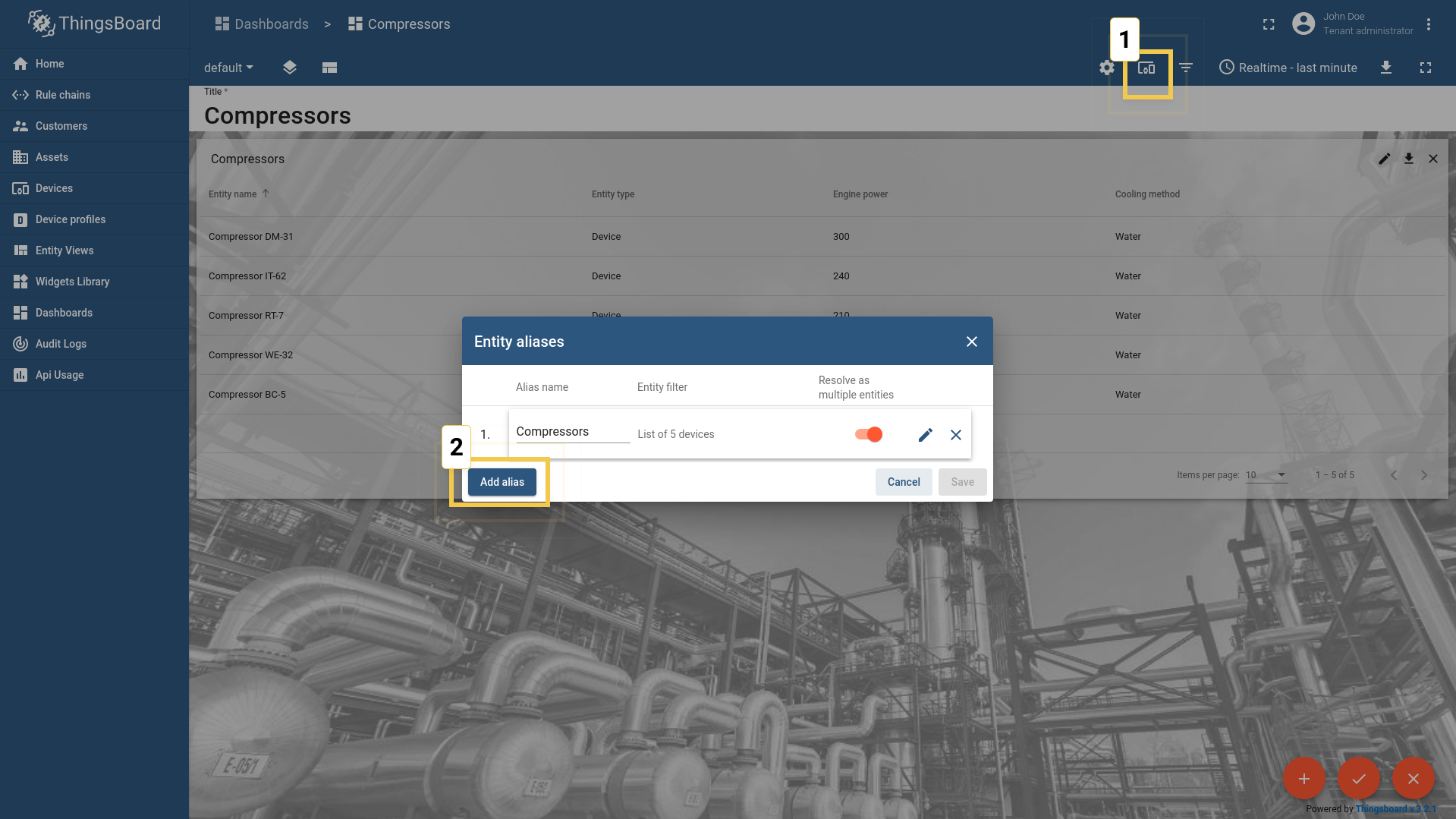
Task: Click List of 5 devices filter text
Action: pyautogui.click(x=676, y=434)
